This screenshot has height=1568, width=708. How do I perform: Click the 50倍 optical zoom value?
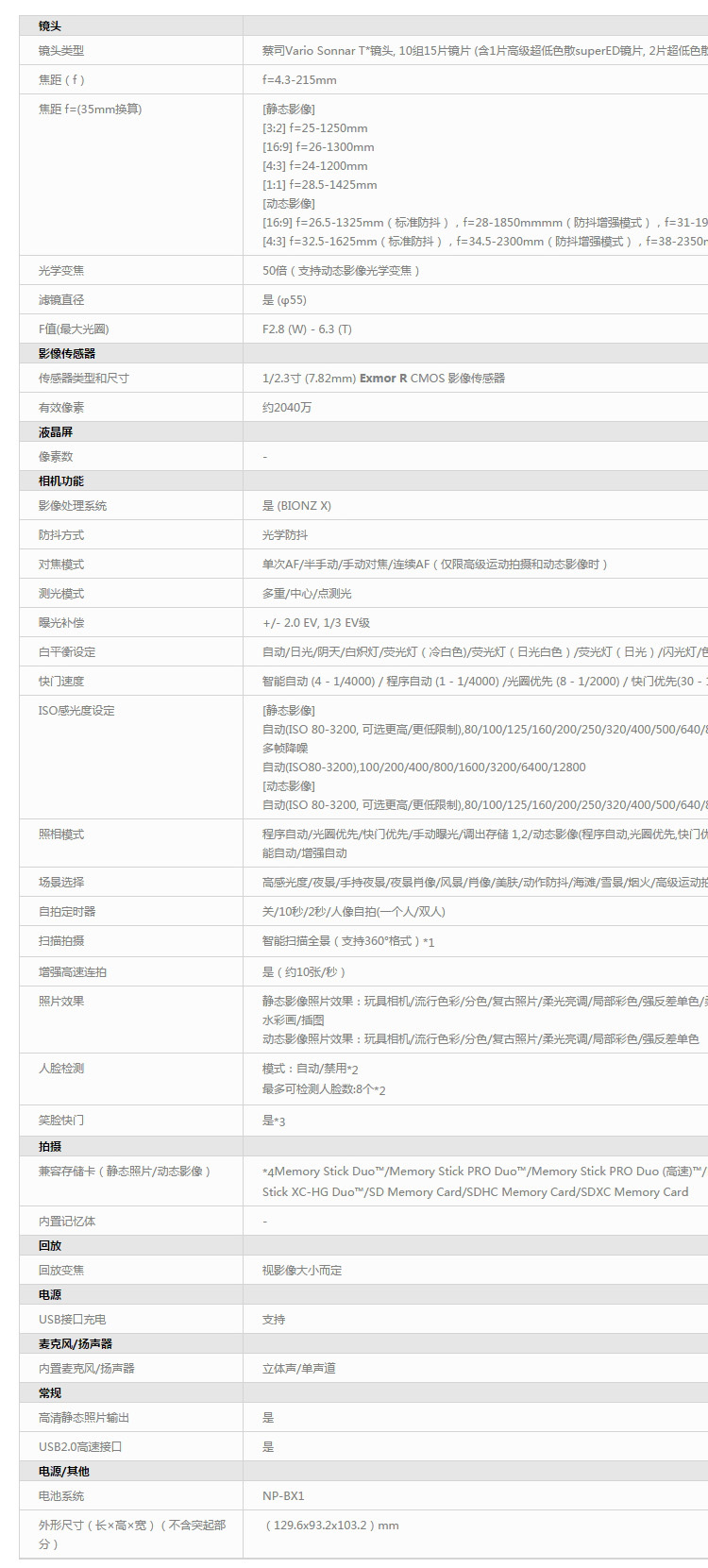point(342,271)
